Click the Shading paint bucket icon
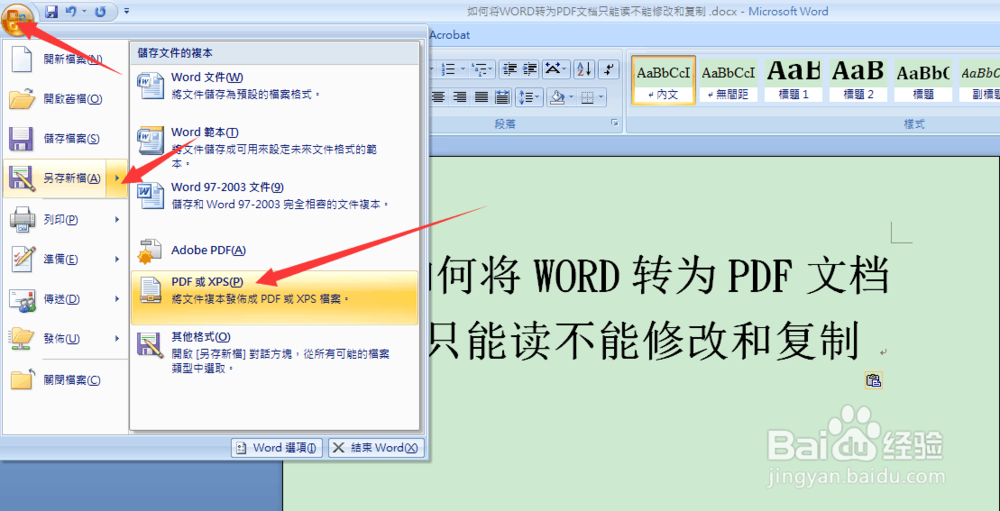 pyautogui.click(x=557, y=97)
